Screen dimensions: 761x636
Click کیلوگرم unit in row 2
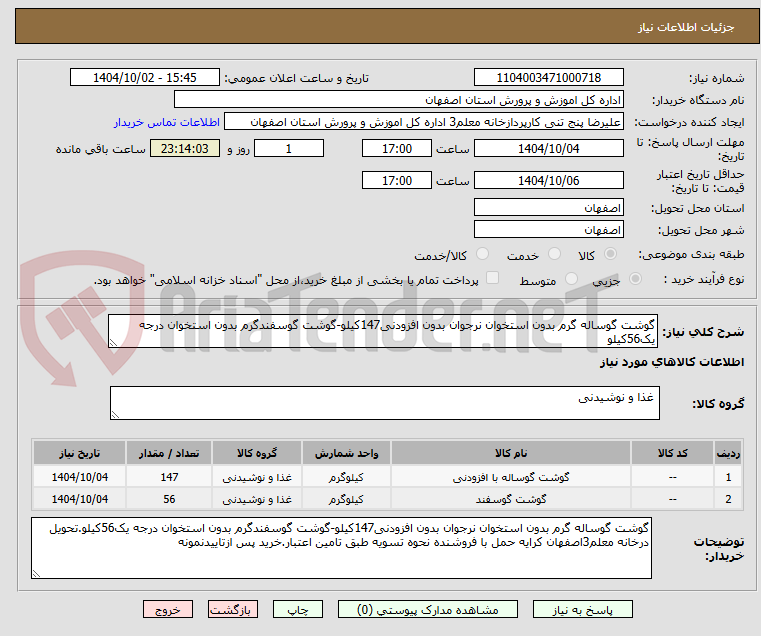point(346,499)
